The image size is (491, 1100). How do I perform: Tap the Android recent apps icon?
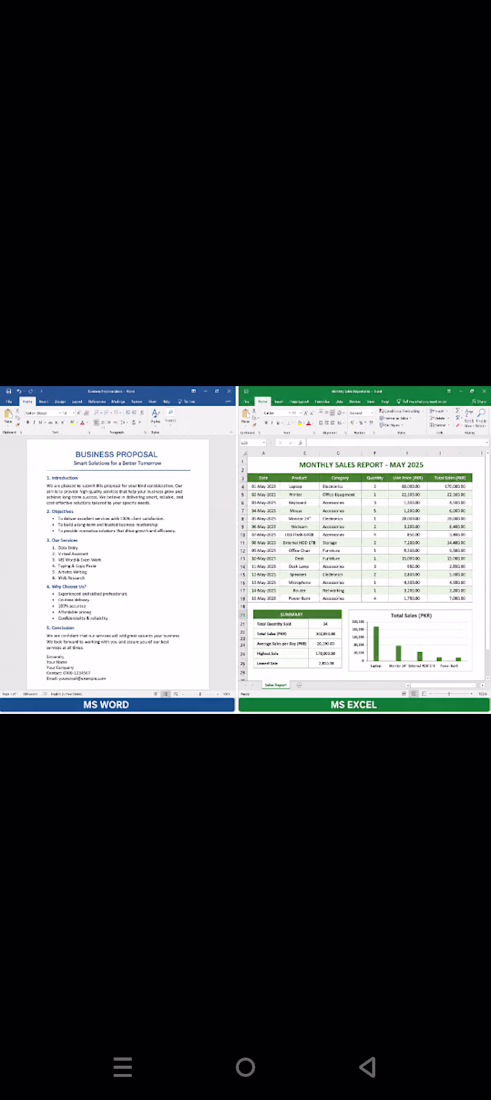click(123, 1067)
